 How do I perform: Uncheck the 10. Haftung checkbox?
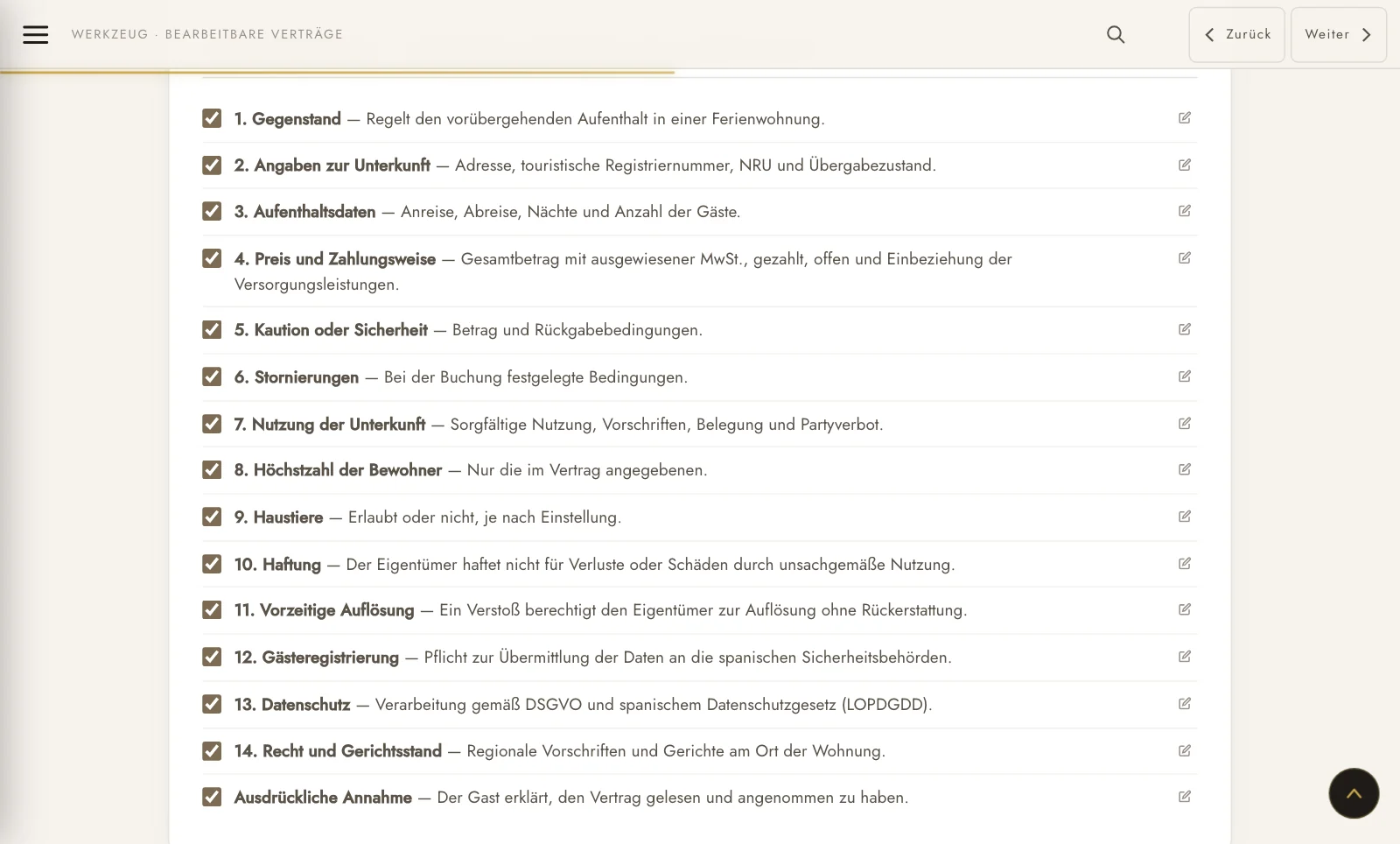[212, 564]
